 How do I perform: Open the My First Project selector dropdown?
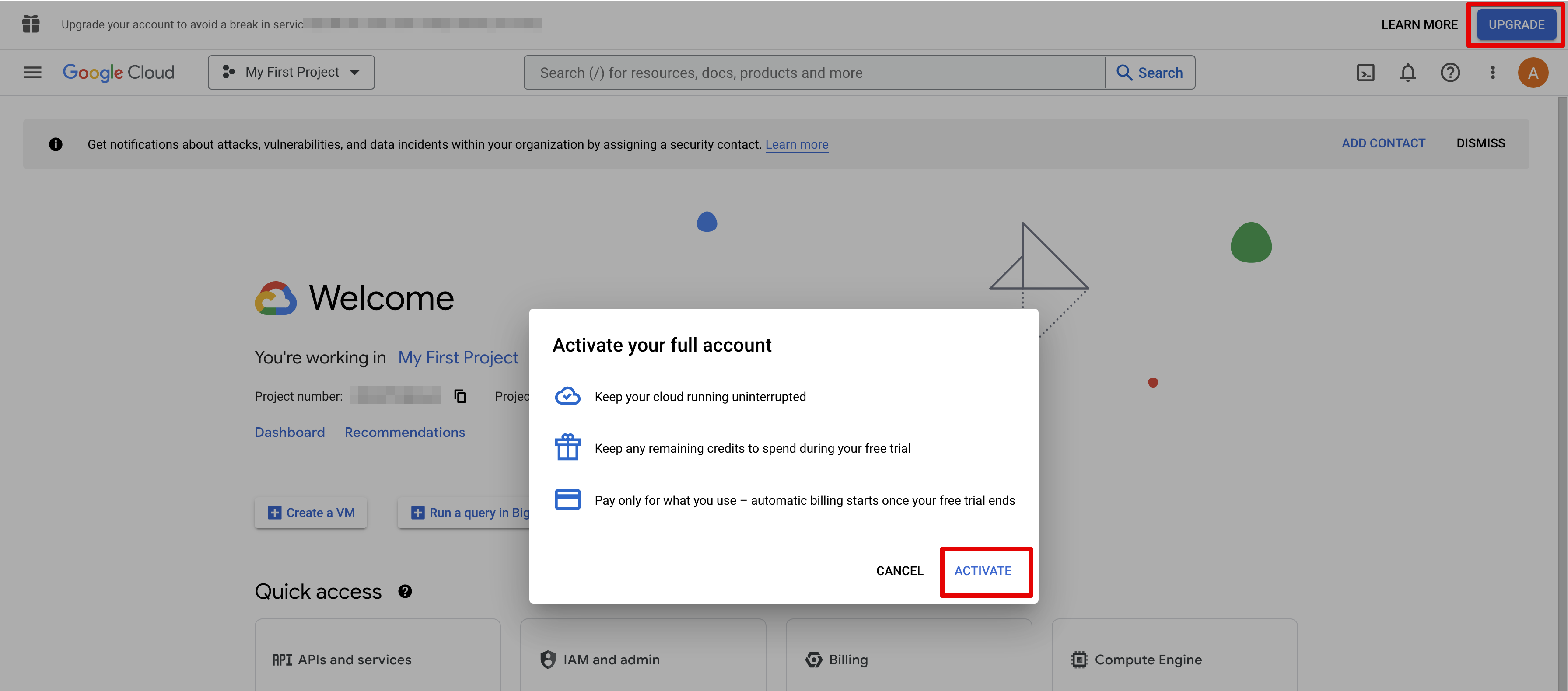pos(291,73)
